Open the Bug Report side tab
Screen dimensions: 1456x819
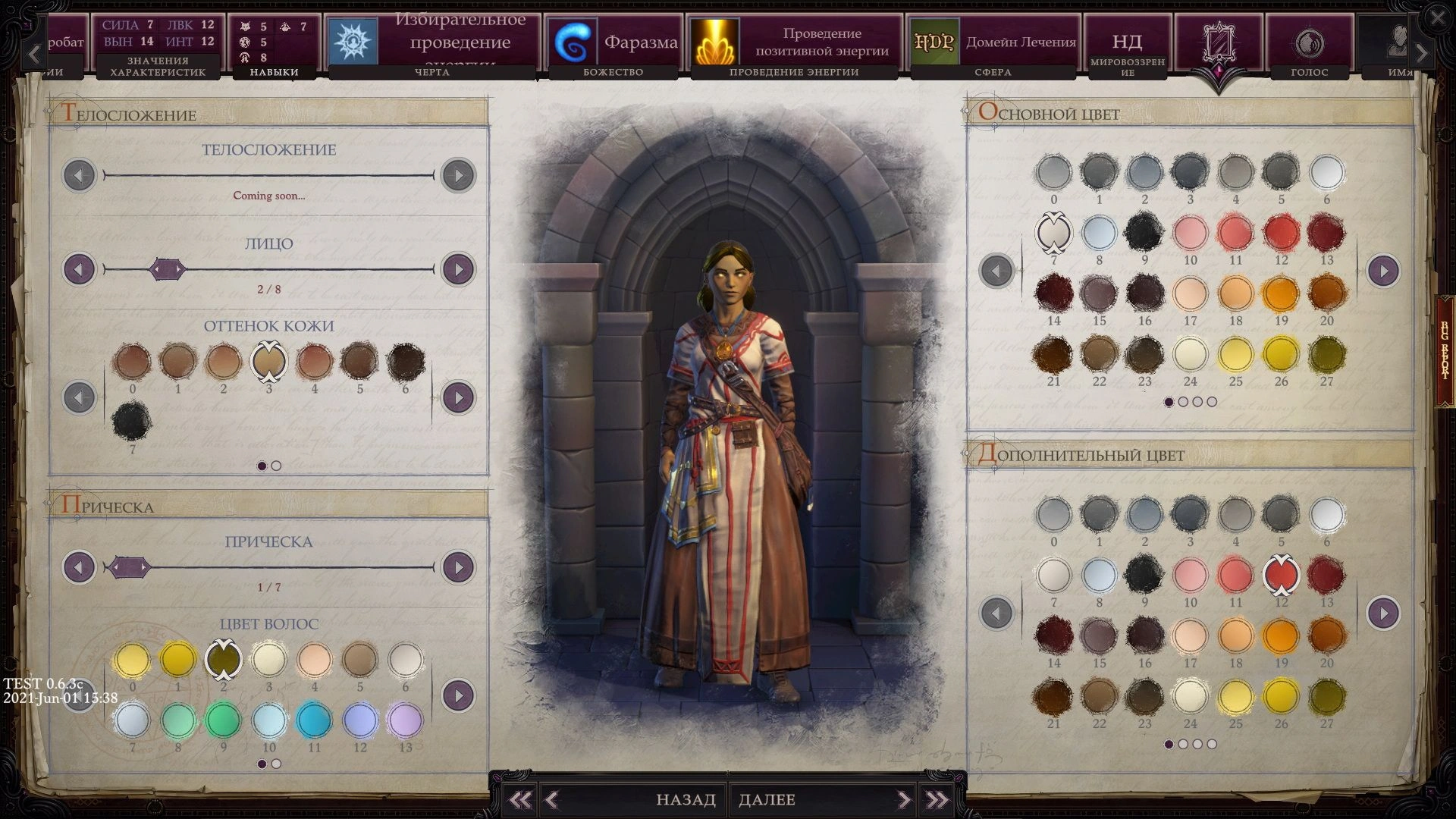pos(1445,351)
